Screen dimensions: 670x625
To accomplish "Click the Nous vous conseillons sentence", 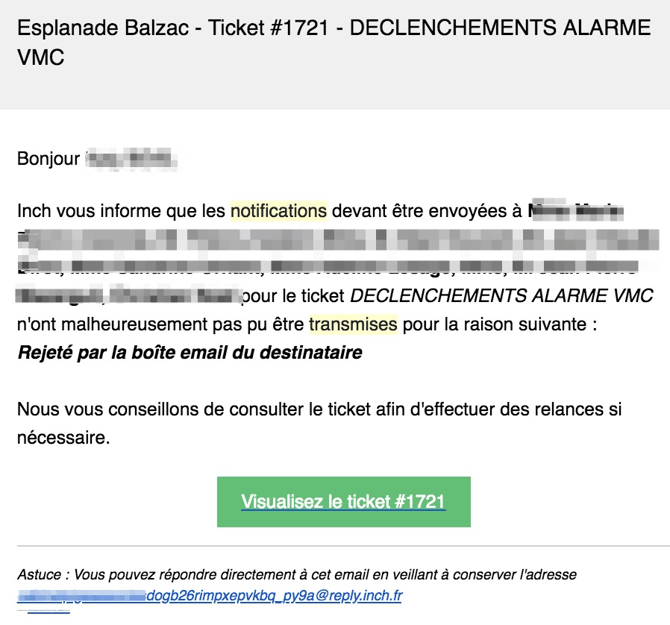I will coord(330,409).
